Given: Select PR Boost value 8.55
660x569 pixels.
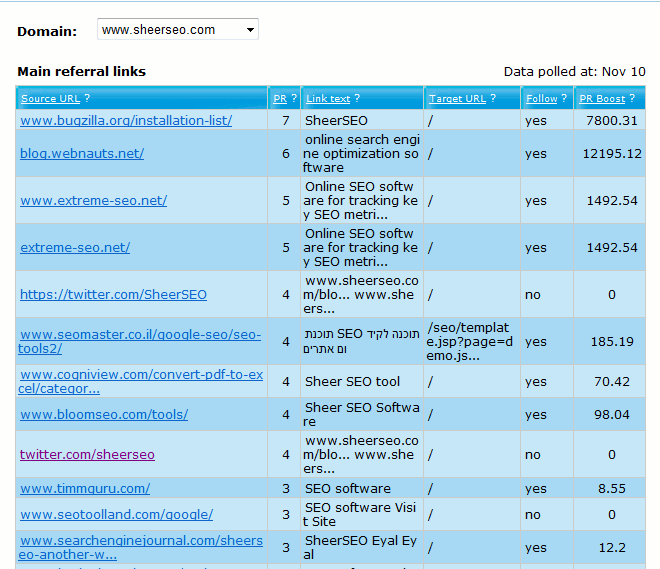Looking at the screenshot, I should pos(612,489).
